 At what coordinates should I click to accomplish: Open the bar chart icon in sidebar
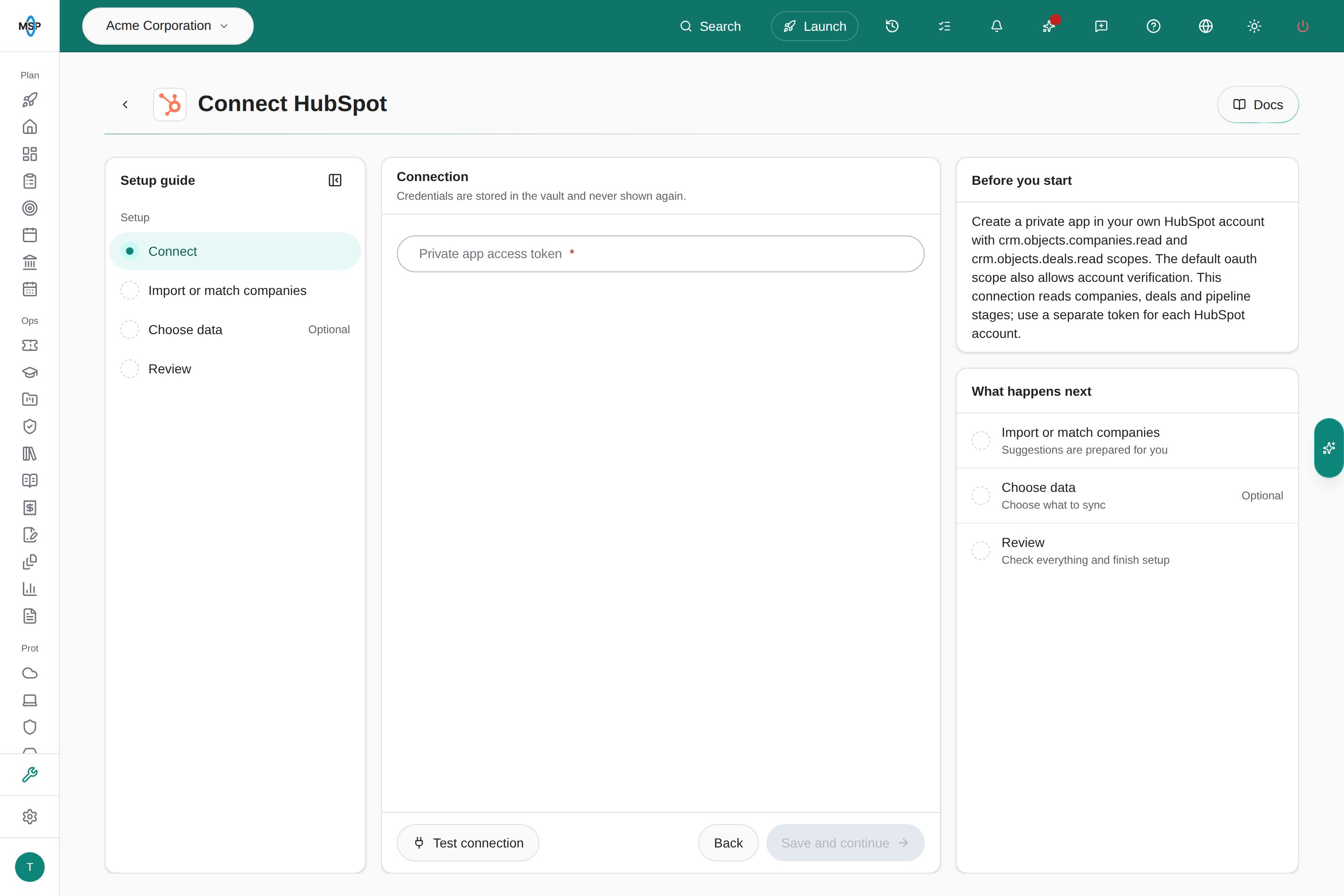tap(30, 589)
